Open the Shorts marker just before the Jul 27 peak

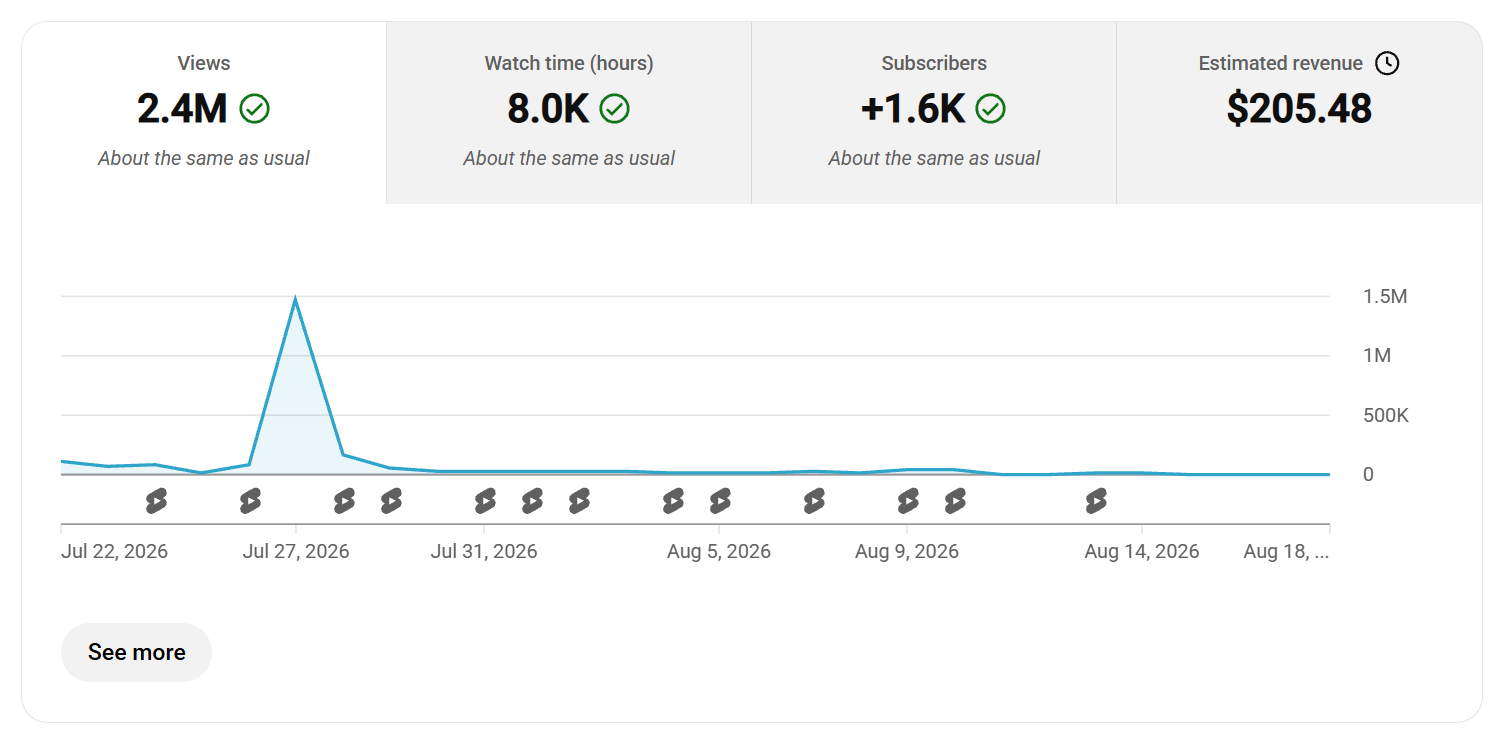pos(250,501)
